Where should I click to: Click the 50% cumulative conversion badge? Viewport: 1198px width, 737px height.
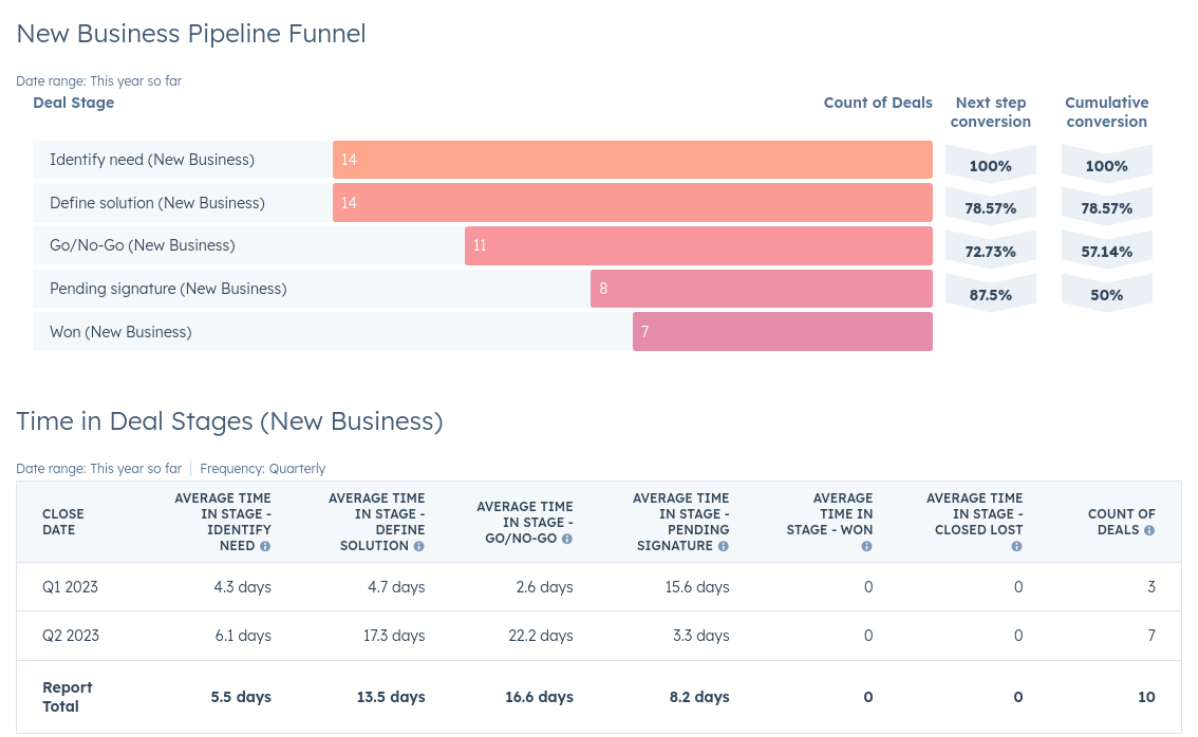tap(1106, 295)
